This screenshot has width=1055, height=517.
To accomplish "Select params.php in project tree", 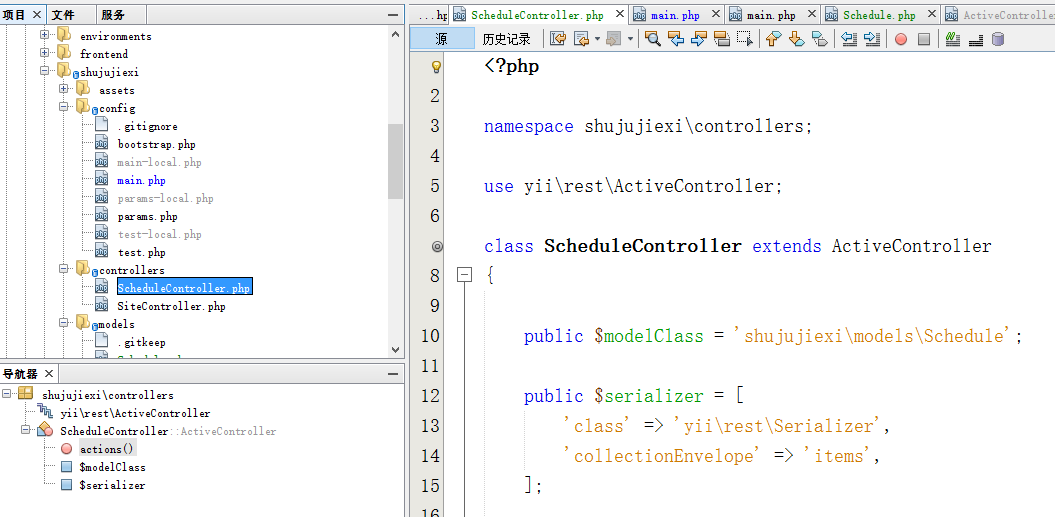I will [x=147, y=216].
